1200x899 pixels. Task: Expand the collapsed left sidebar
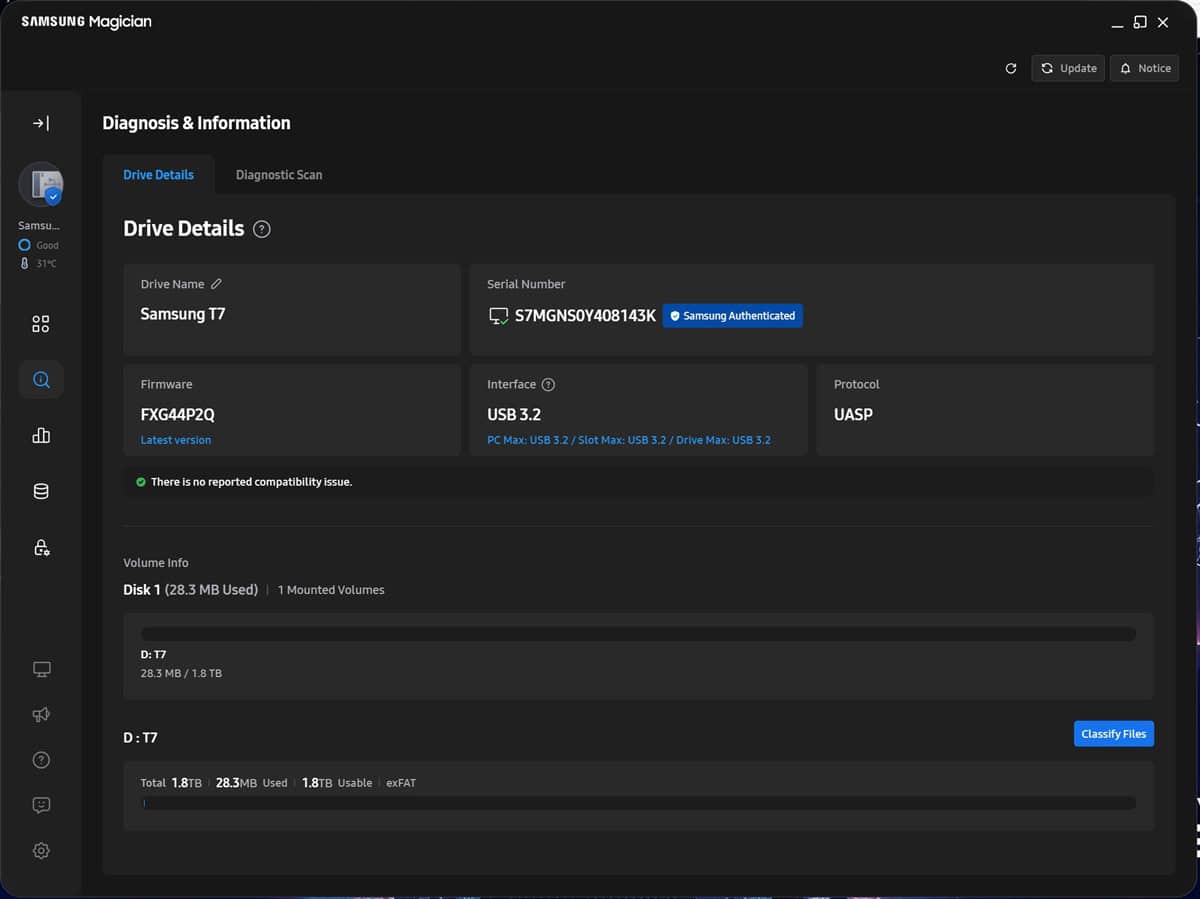pyautogui.click(x=41, y=123)
